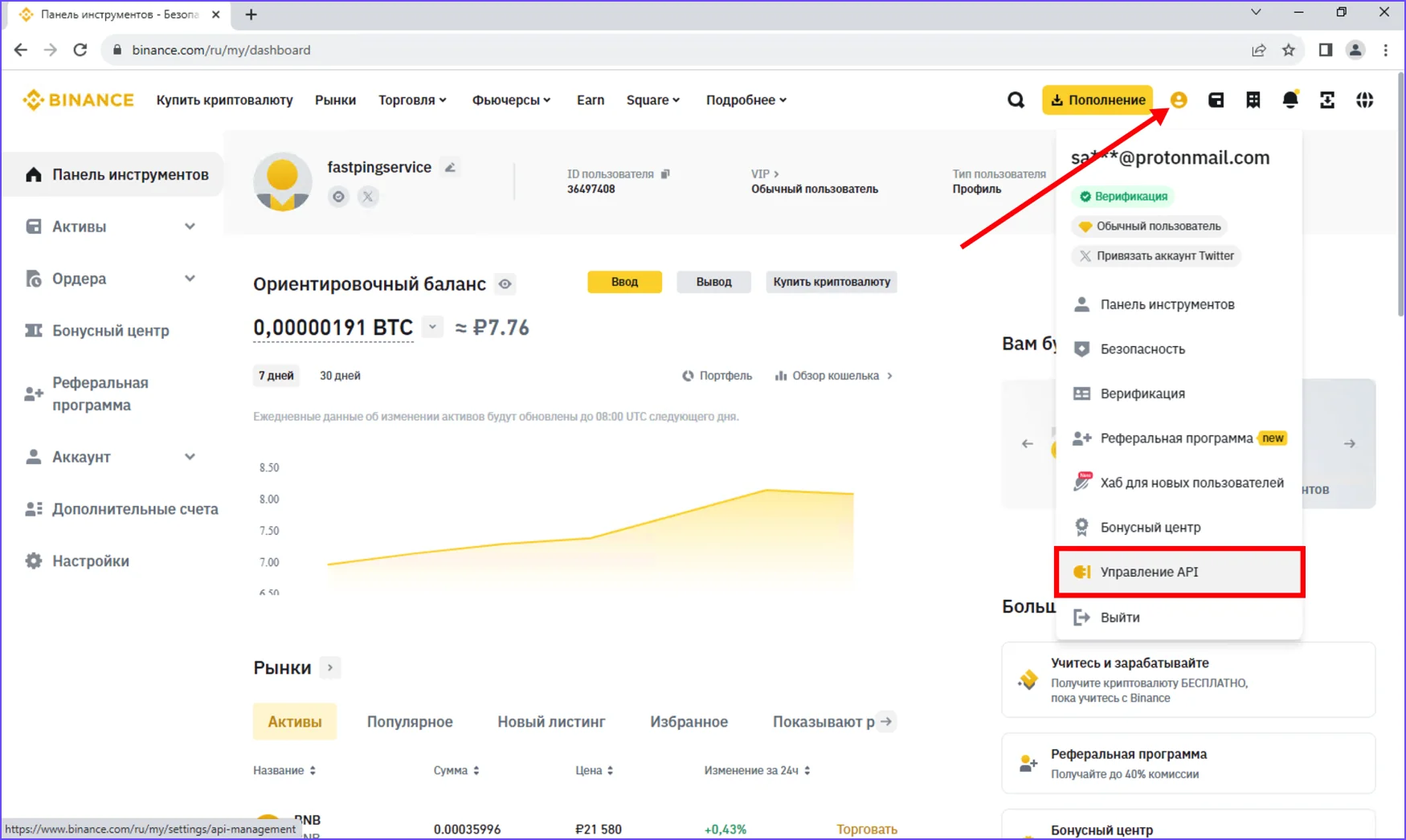
Task: Click the search magnifier icon in header
Action: (x=1016, y=100)
